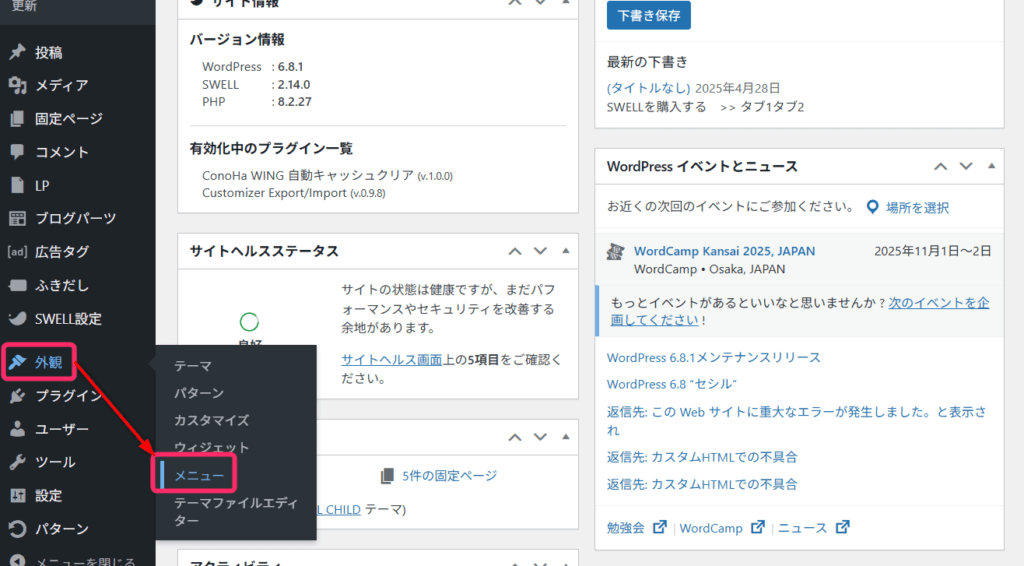Viewport: 1024px width, 566px height.
Task: Click the sliders icon beside 設定
Action: [18, 495]
